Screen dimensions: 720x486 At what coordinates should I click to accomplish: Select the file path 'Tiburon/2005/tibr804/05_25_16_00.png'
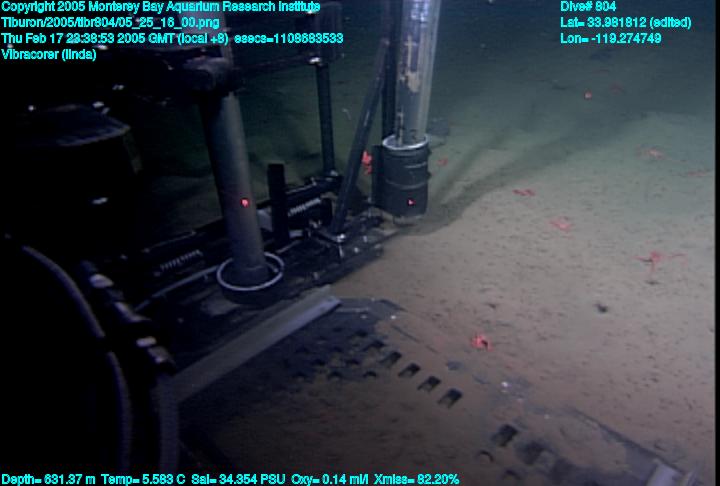point(110,23)
